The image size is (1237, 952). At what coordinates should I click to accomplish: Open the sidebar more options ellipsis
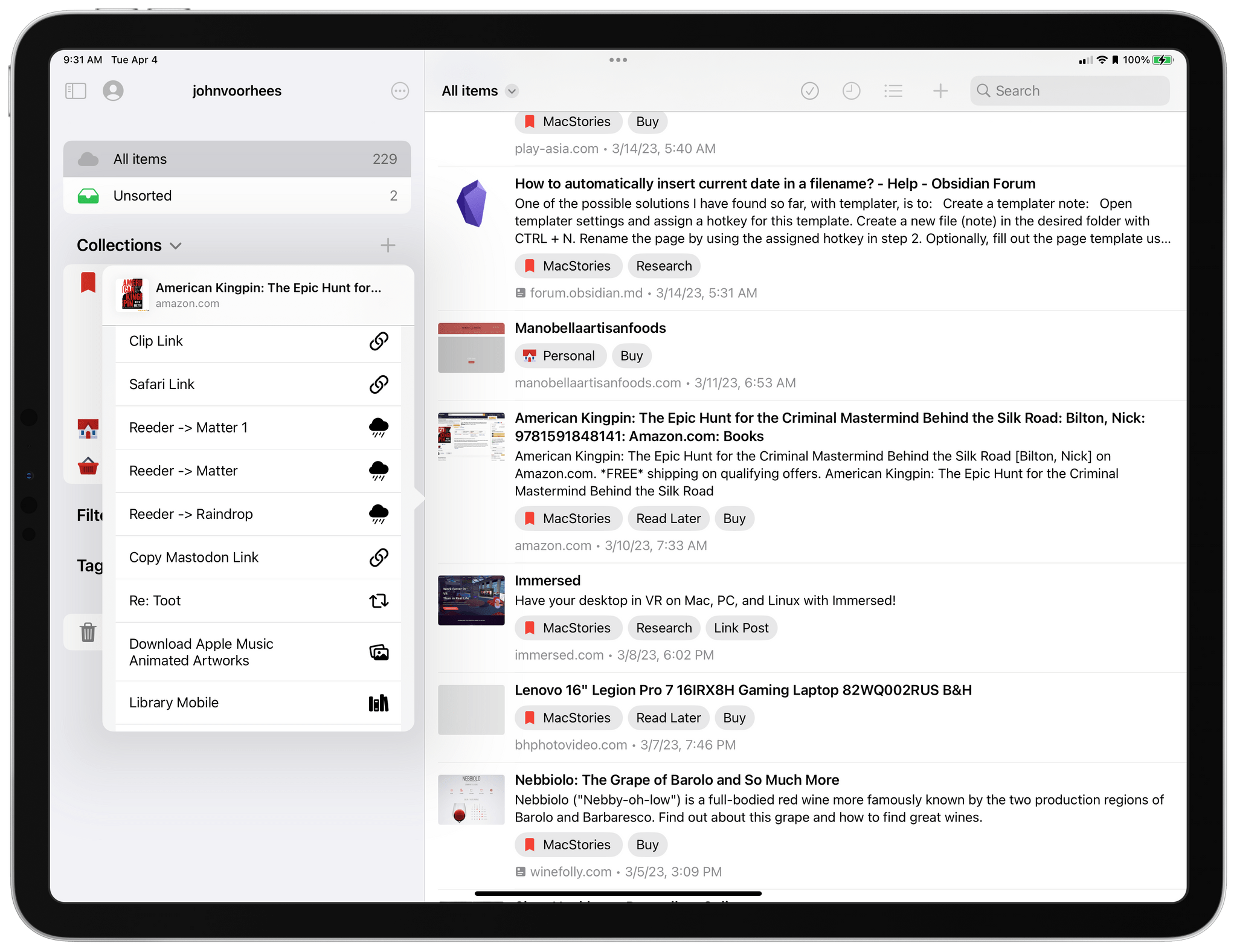click(400, 91)
